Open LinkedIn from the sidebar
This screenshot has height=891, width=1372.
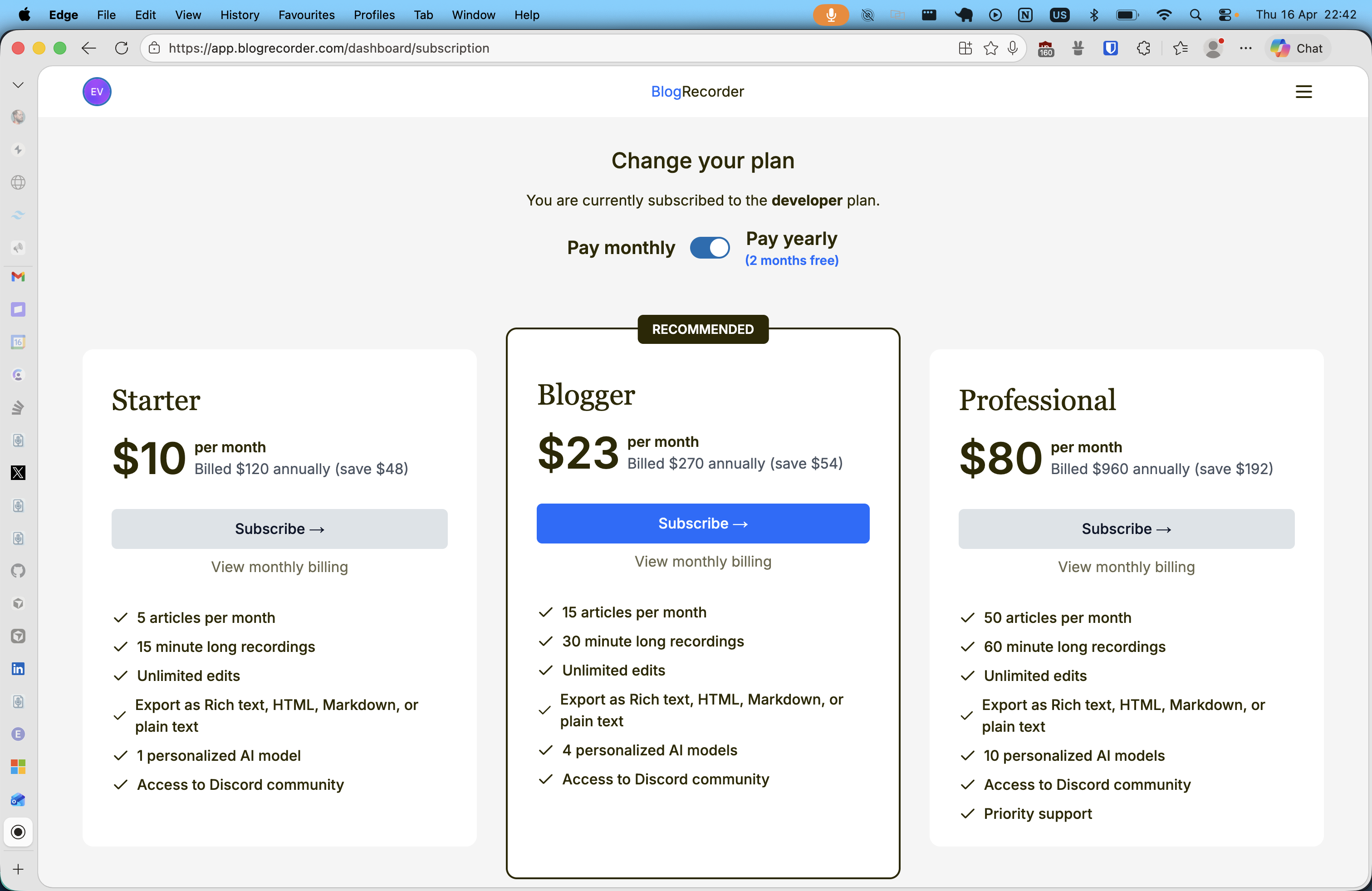(x=18, y=669)
